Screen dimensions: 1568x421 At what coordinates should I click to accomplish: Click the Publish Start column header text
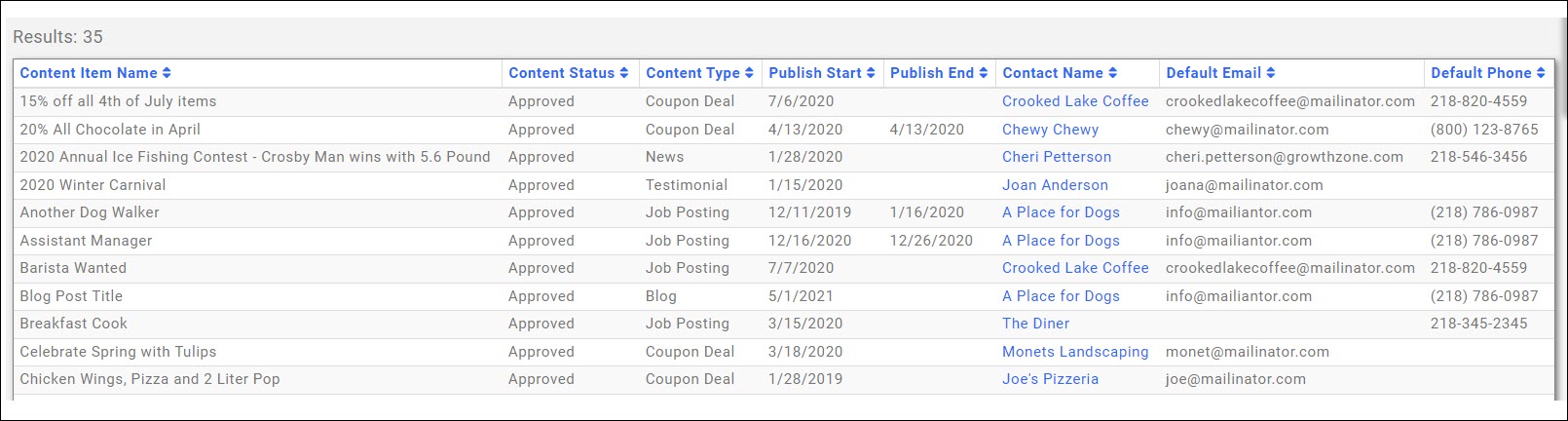click(815, 73)
